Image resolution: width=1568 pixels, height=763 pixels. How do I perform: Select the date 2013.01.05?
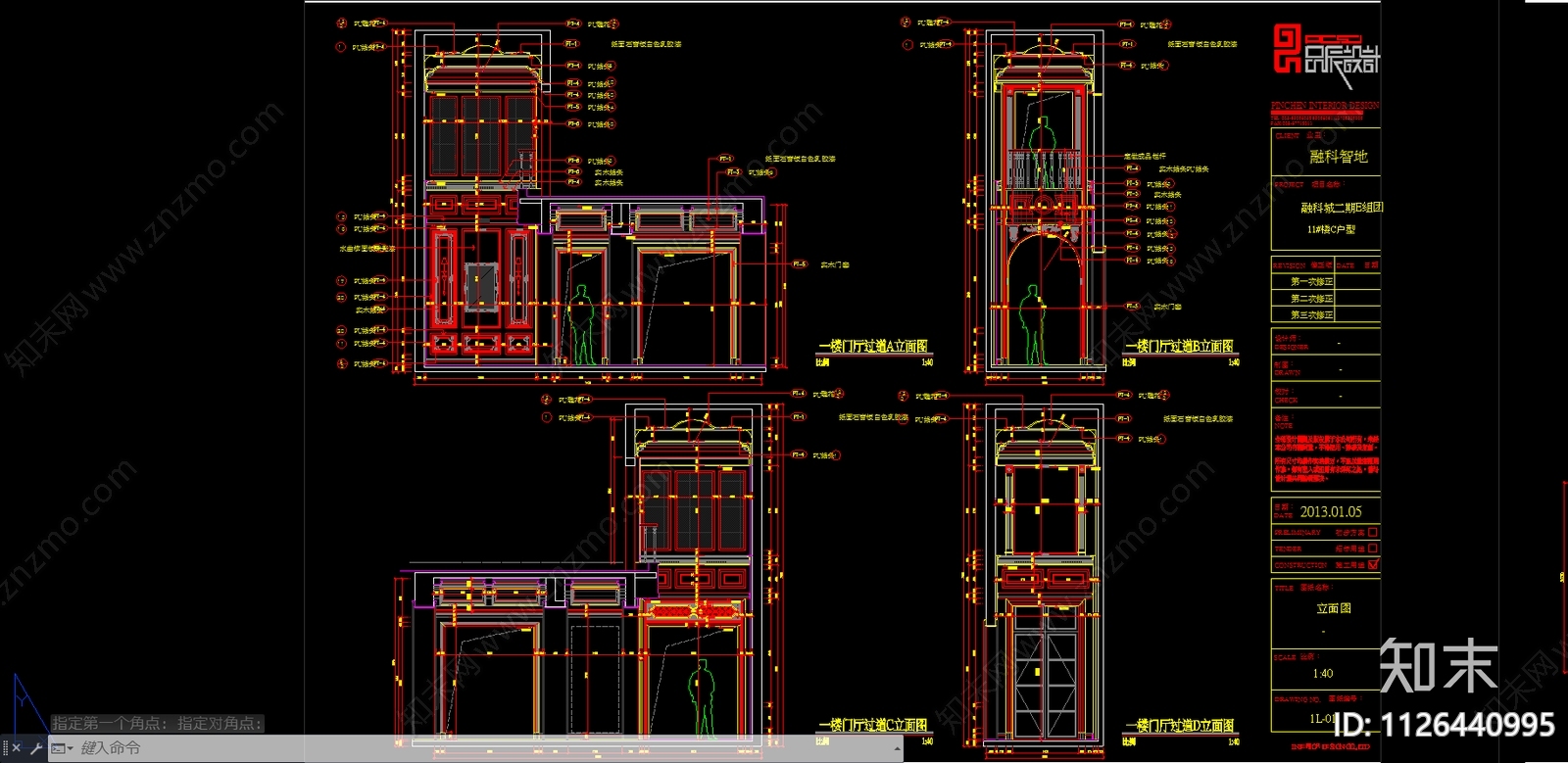tap(1330, 512)
